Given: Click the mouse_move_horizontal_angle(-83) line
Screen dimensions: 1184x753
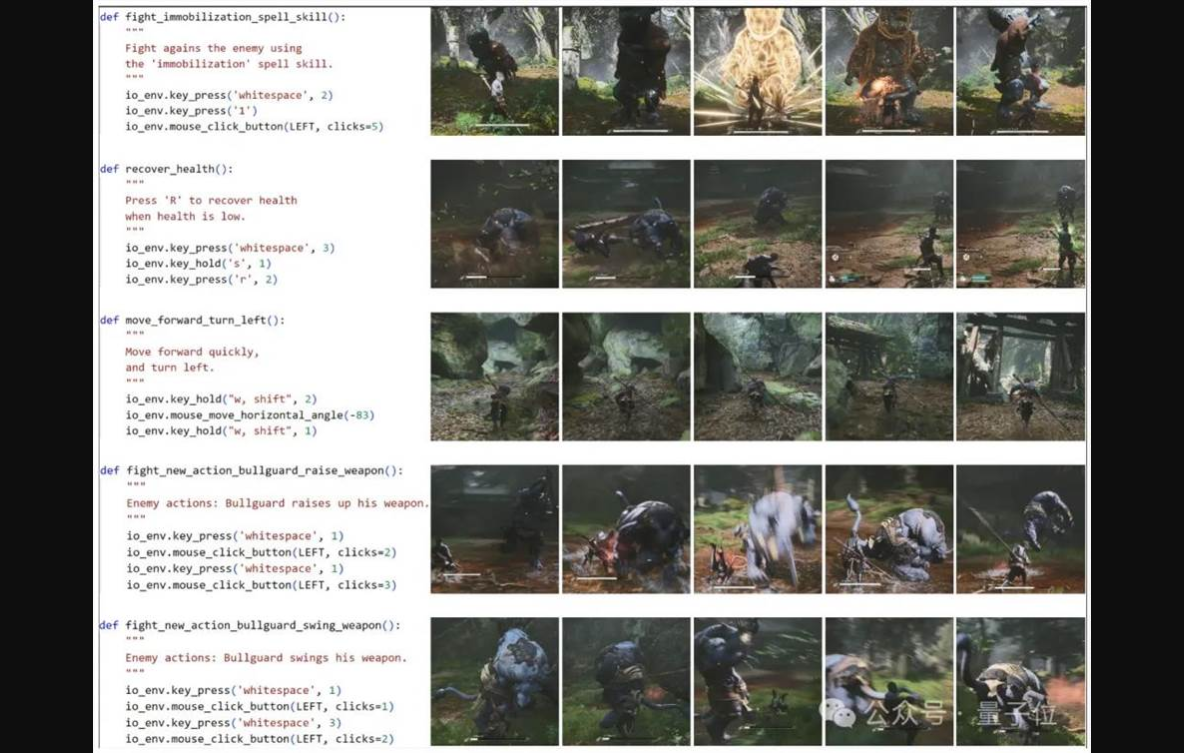Looking at the screenshot, I should coord(250,415).
